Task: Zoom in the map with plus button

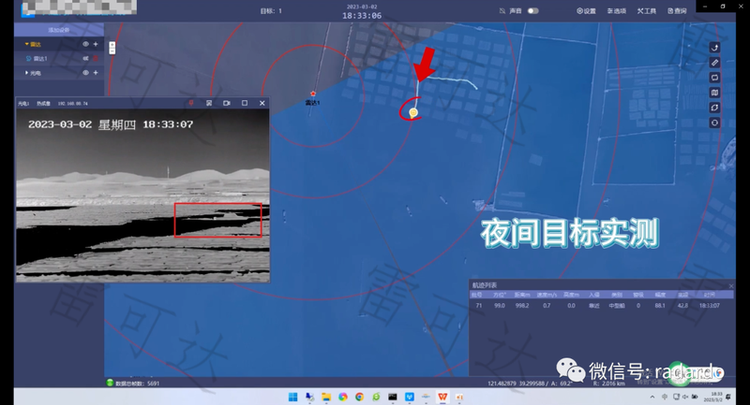Action: click(112, 45)
